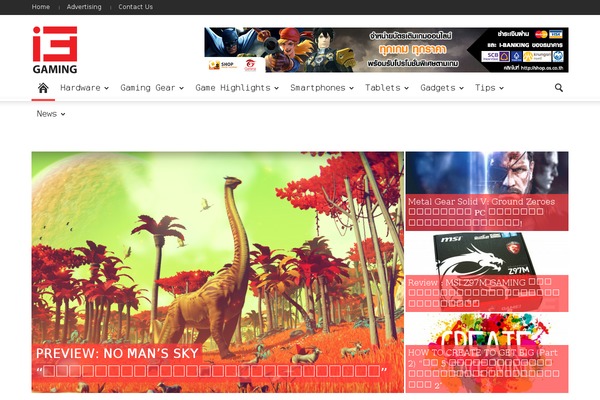Viewport: 600px width, 400px height.
Task: Open the search magnifier icon
Action: 559,88
